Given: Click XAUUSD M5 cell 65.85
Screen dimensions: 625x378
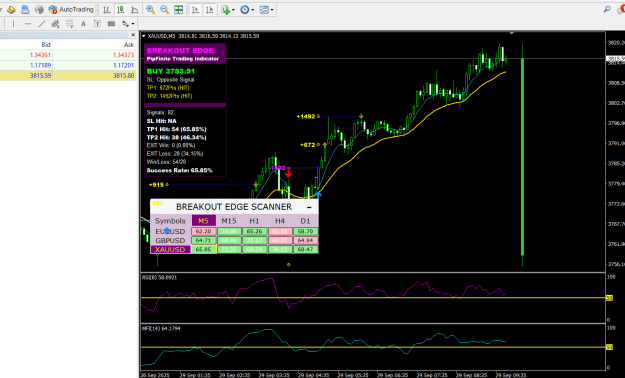Looking at the screenshot, I should pos(203,250).
